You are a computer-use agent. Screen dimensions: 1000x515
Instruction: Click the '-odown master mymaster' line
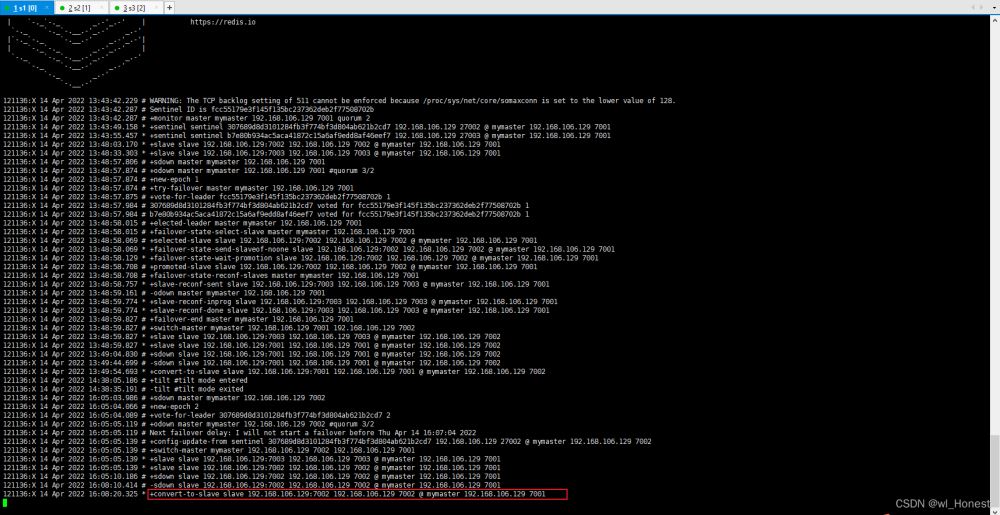165,293
